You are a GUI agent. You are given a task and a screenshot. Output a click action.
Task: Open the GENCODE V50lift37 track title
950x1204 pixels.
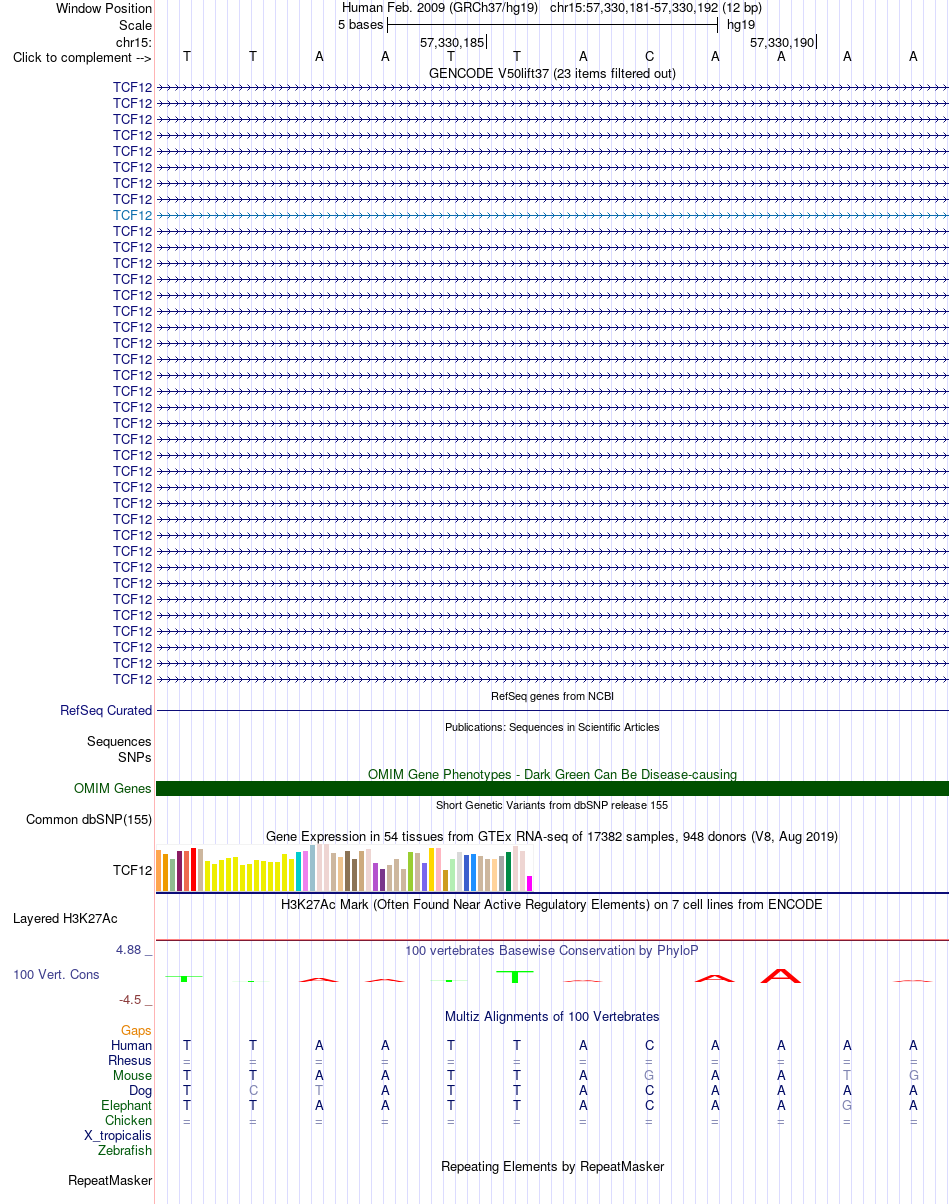click(552, 74)
